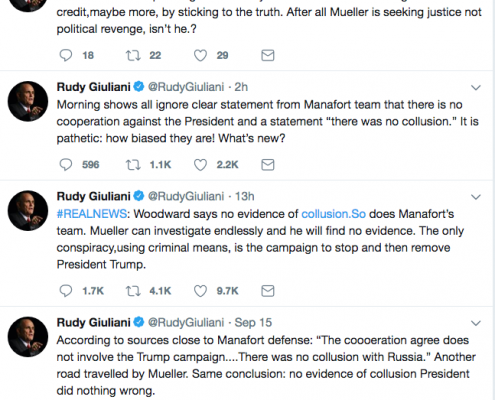
Task: Open more options on the Sep 15 tweet
Action: pos(476,323)
